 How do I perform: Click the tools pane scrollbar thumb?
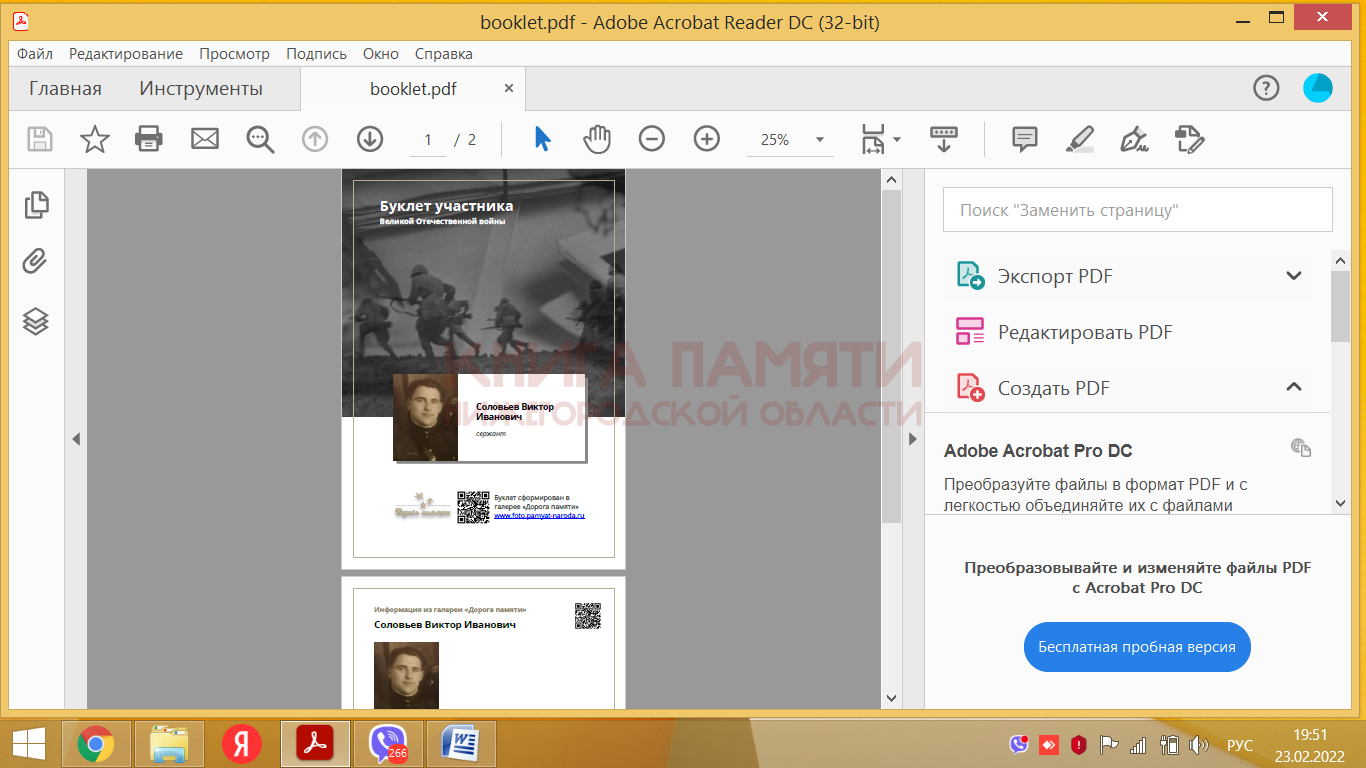(1340, 305)
